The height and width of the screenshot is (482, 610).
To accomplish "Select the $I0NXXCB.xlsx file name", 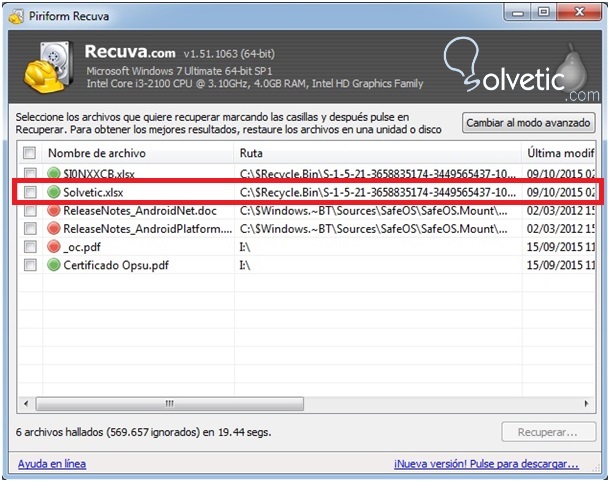I will point(99,174).
